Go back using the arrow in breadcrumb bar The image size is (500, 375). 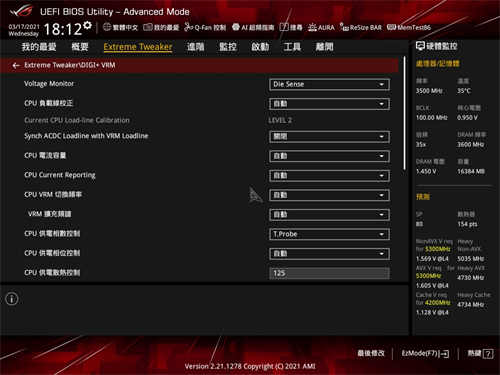16,66
